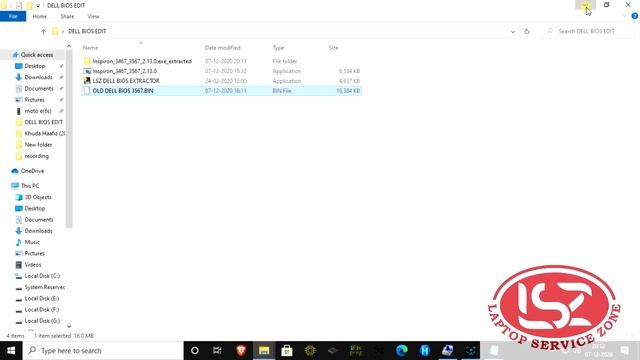Select LSZ DELL BIOS EXTRACTOR name

[126, 81]
